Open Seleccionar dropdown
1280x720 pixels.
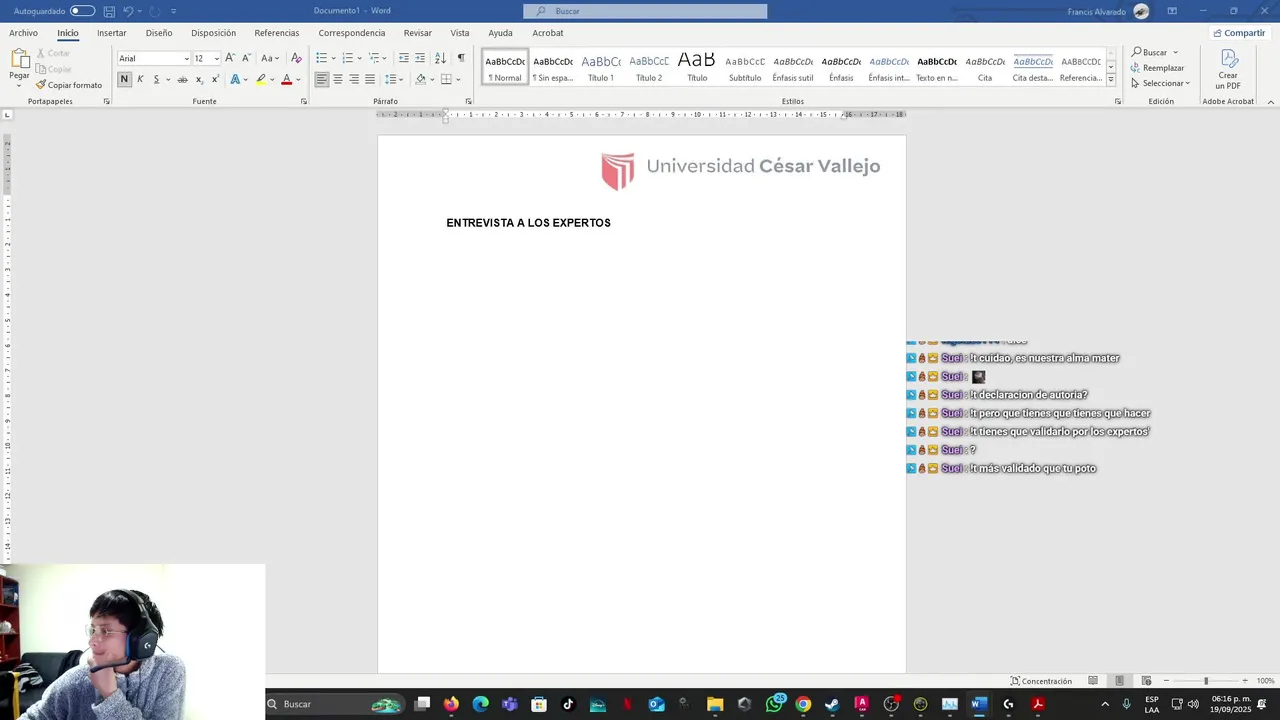[x=1160, y=83]
